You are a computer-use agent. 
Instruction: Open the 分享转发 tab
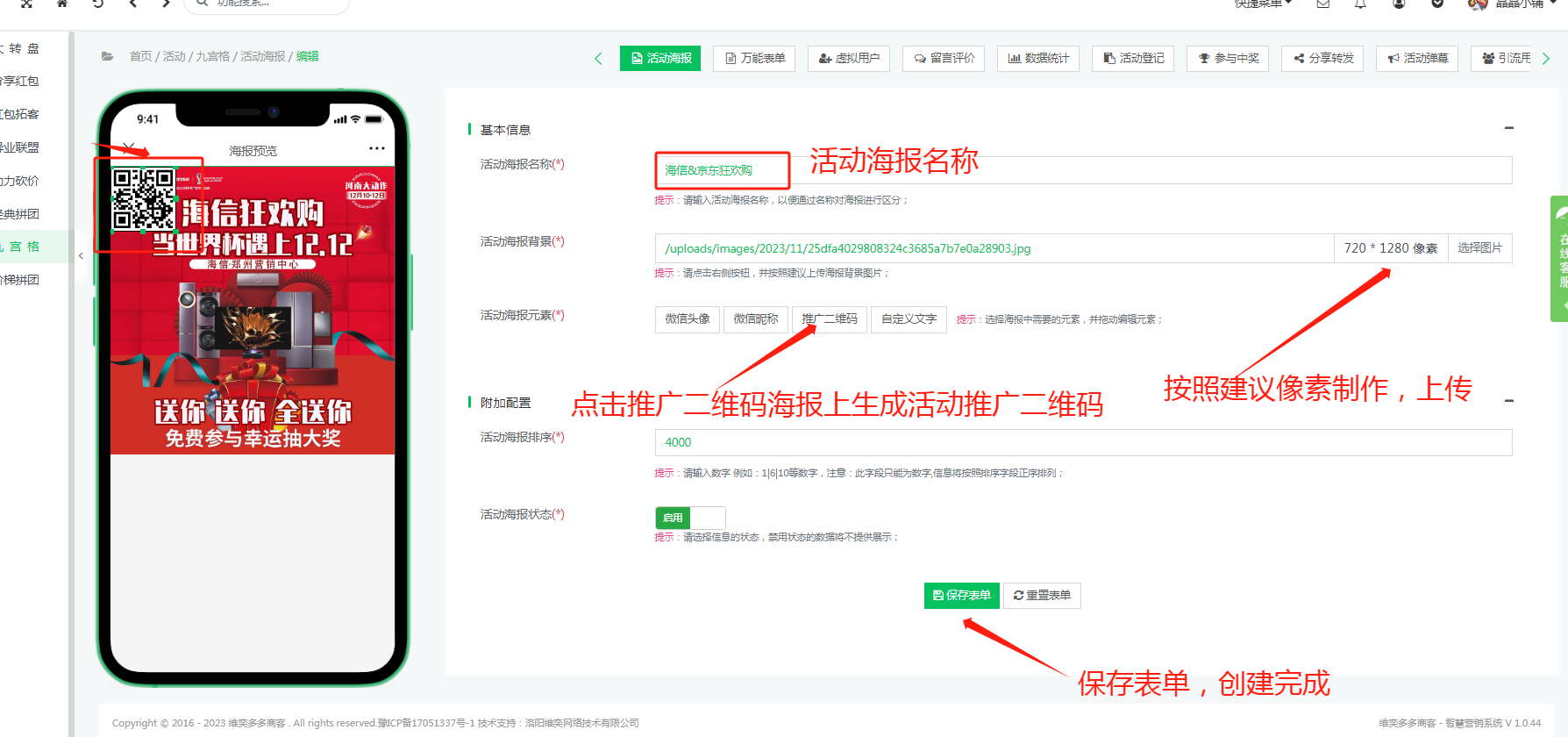pyautogui.click(x=1322, y=58)
